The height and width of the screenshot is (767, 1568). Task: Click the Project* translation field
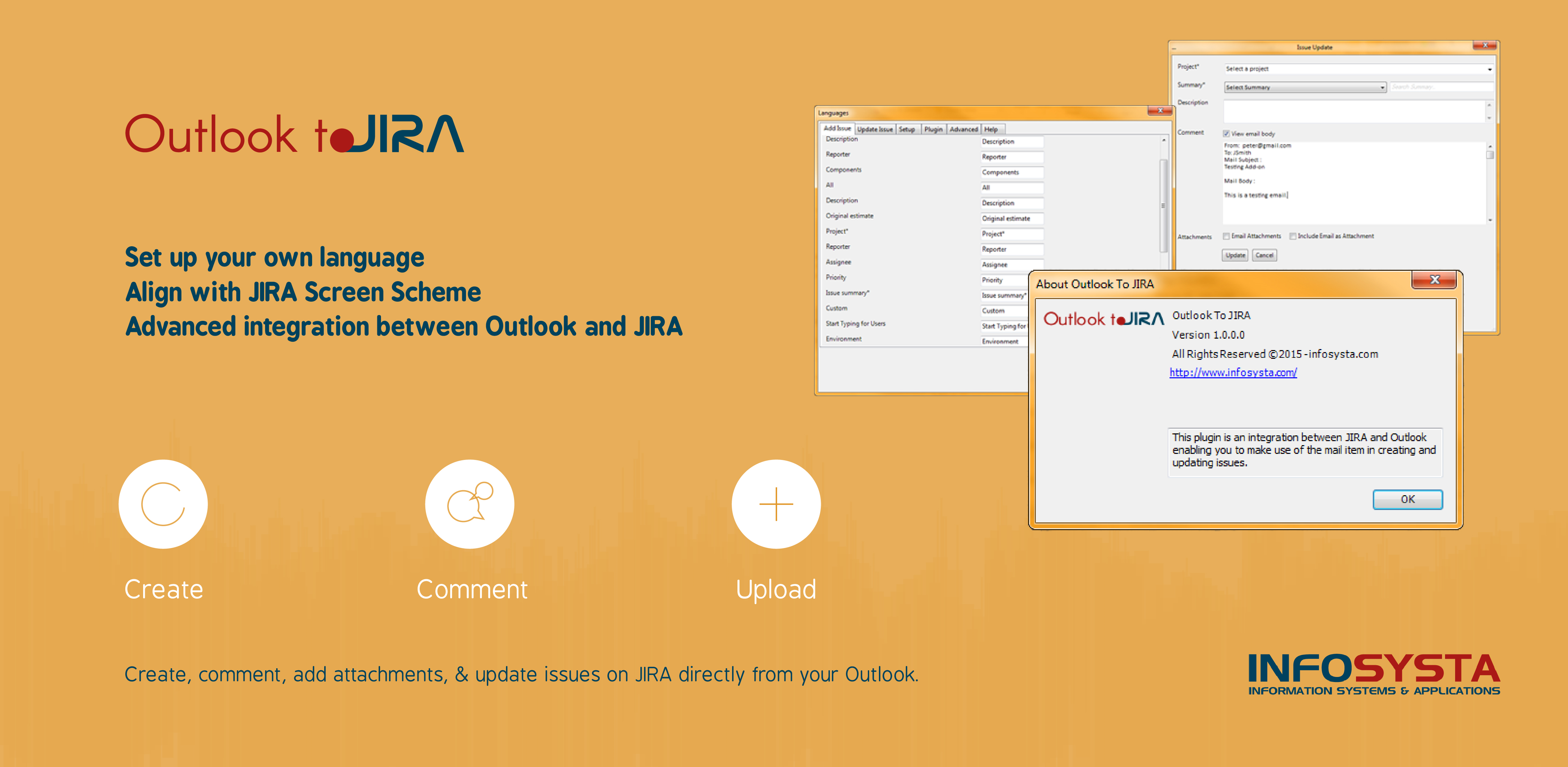(1012, 234)
